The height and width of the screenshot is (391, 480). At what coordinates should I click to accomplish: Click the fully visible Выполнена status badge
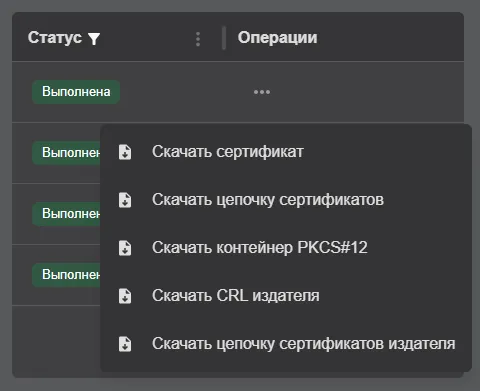[76, 92]
